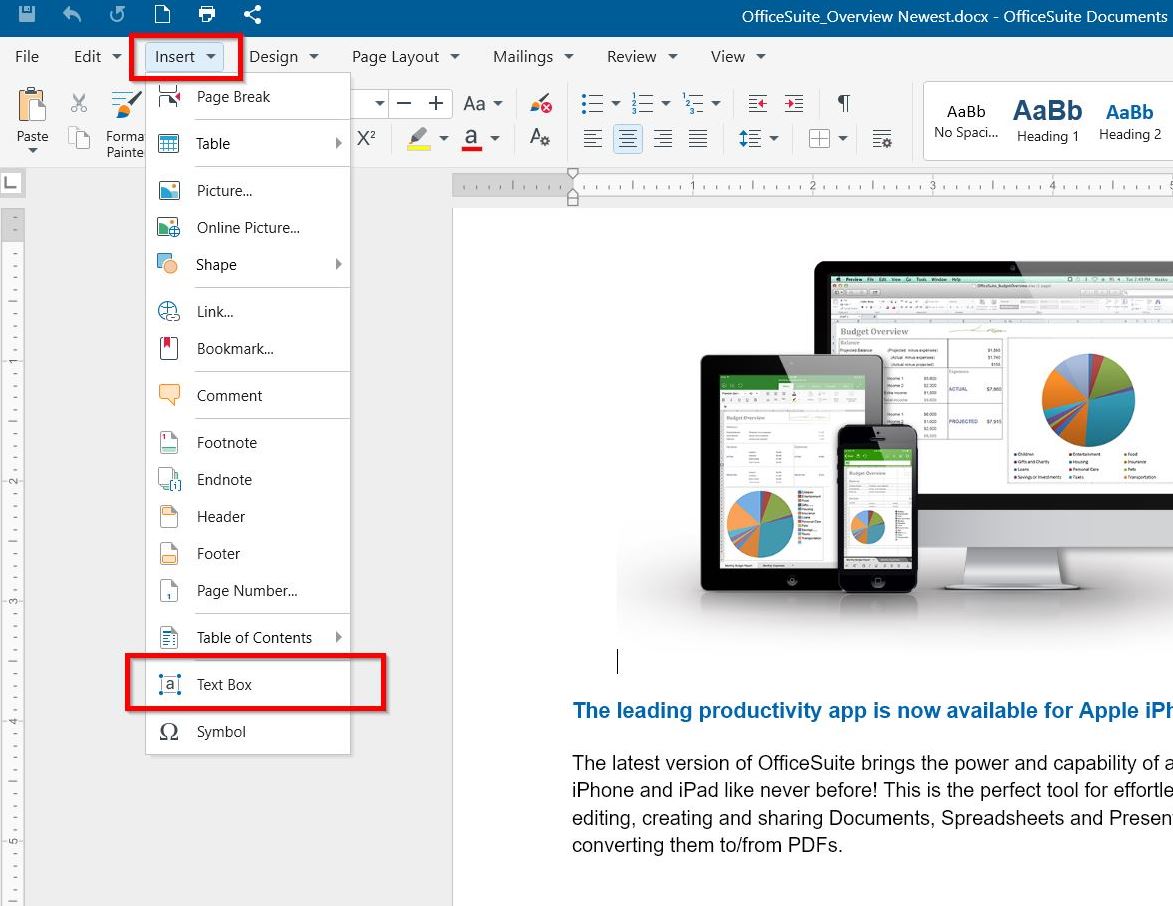Insert a Comment from menu
The height and width of the screenshot is (906, 1173).
[248, 396]
